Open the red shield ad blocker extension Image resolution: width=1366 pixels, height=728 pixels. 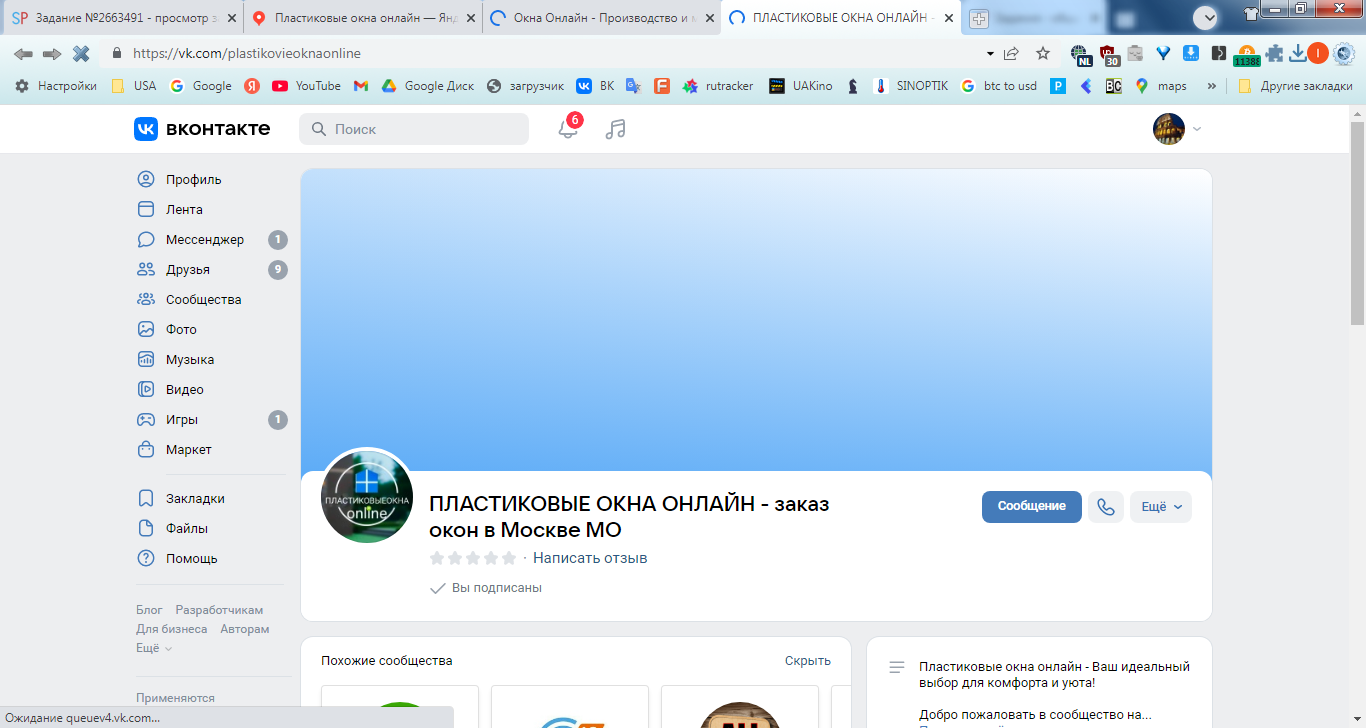tap(1109, 55)
